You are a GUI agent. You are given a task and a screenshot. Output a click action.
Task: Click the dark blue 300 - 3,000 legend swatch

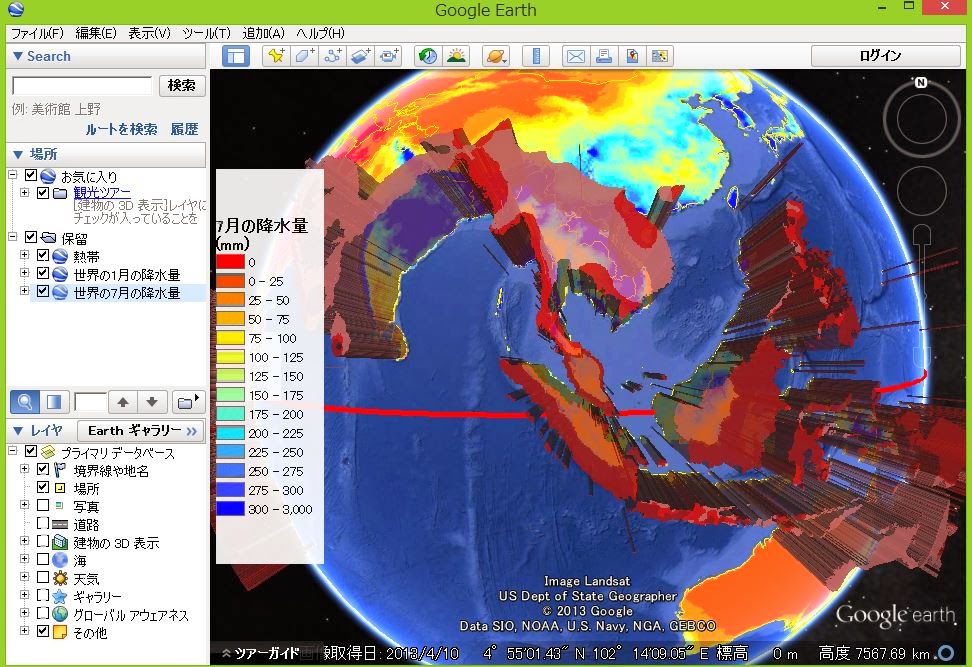230,509
